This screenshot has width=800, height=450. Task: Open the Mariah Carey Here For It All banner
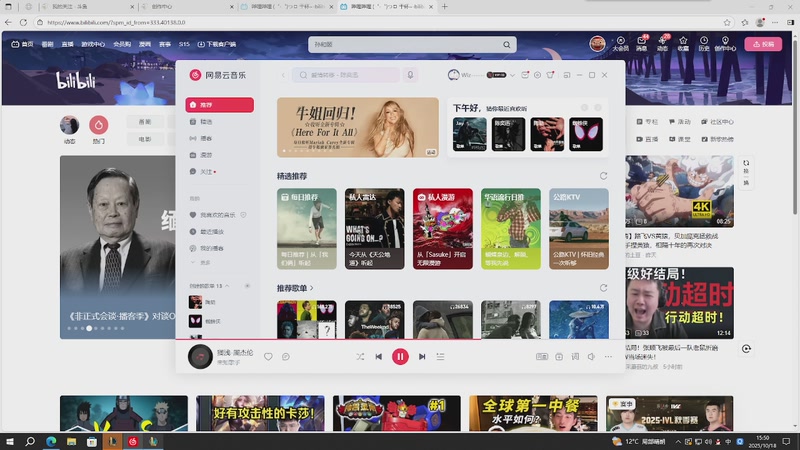pyautogui.click(x=358, y=127)
